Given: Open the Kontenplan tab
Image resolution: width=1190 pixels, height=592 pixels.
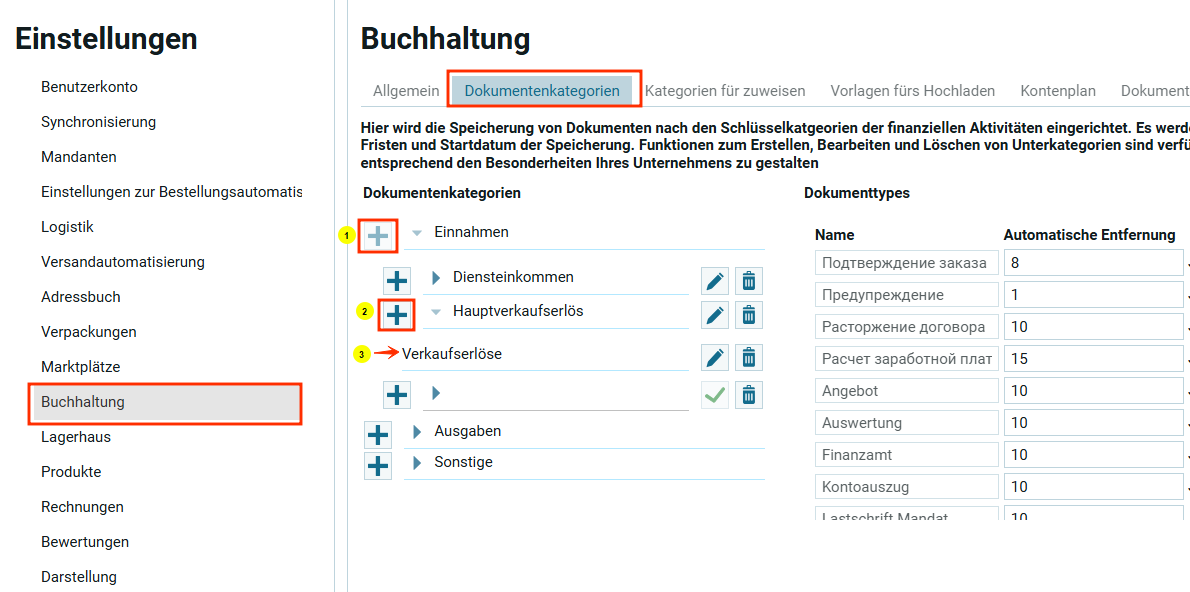Looking at the screenshot, I should (1058, 91).
